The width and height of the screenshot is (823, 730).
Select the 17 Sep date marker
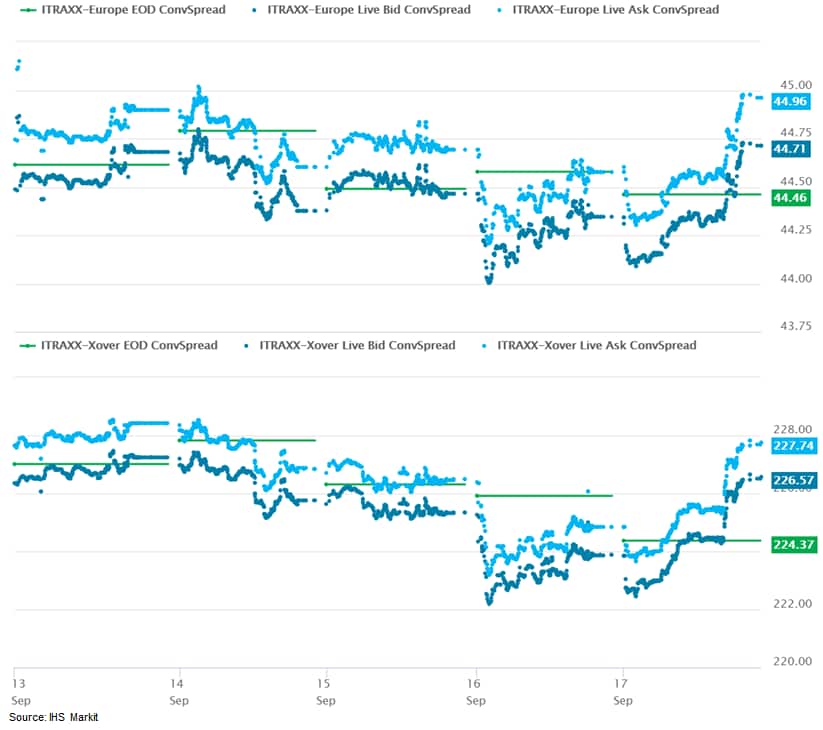coord(624,692)
